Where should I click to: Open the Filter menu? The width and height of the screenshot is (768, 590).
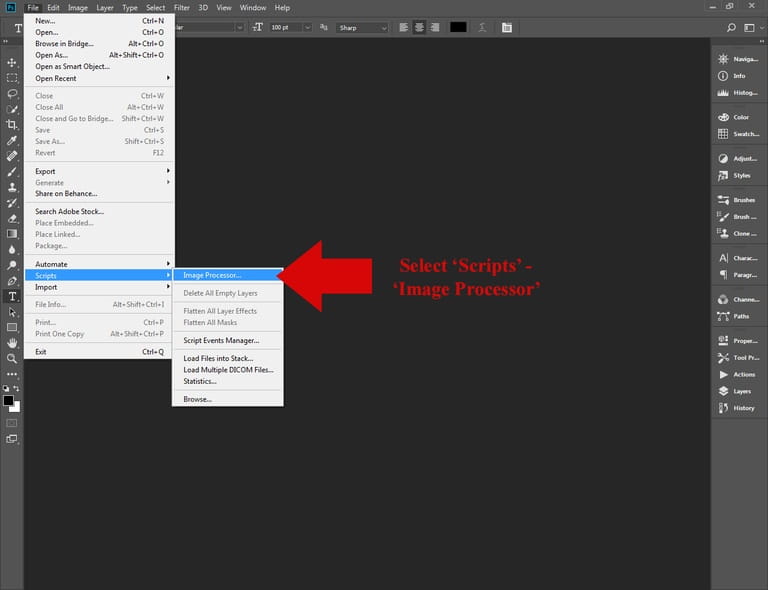182,8
